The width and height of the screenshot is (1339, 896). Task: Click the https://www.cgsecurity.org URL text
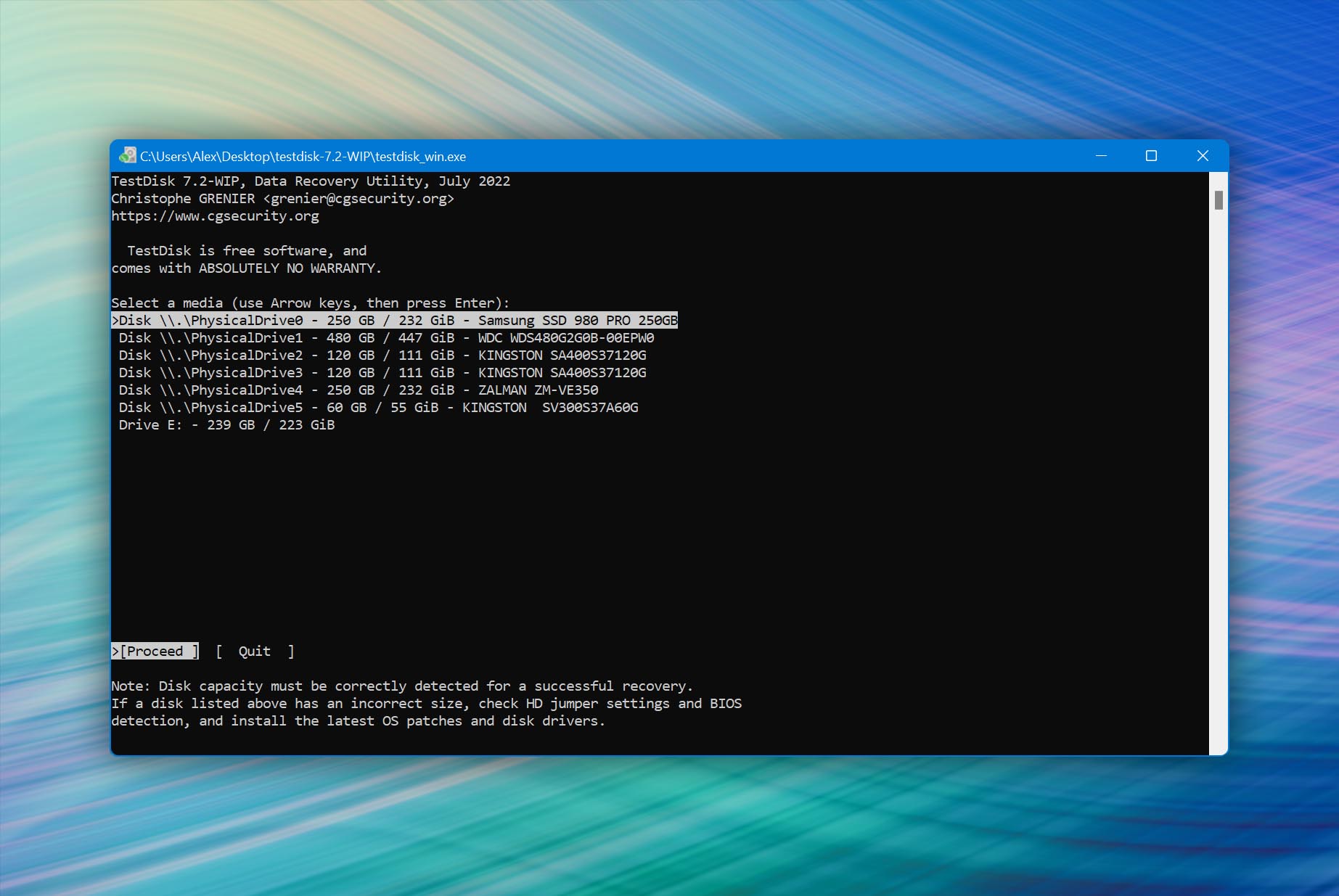215,215
